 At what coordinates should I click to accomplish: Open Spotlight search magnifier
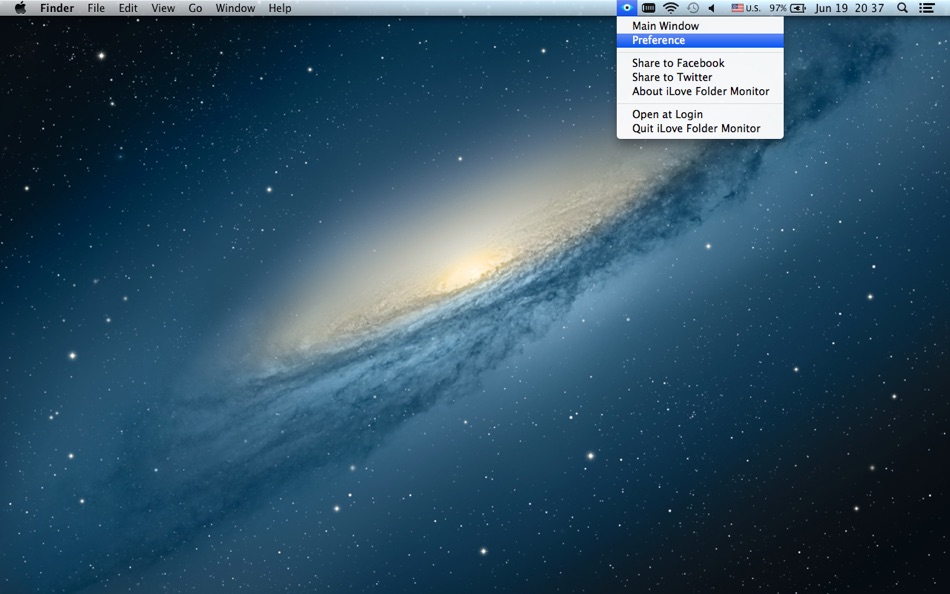click(902, 8)
